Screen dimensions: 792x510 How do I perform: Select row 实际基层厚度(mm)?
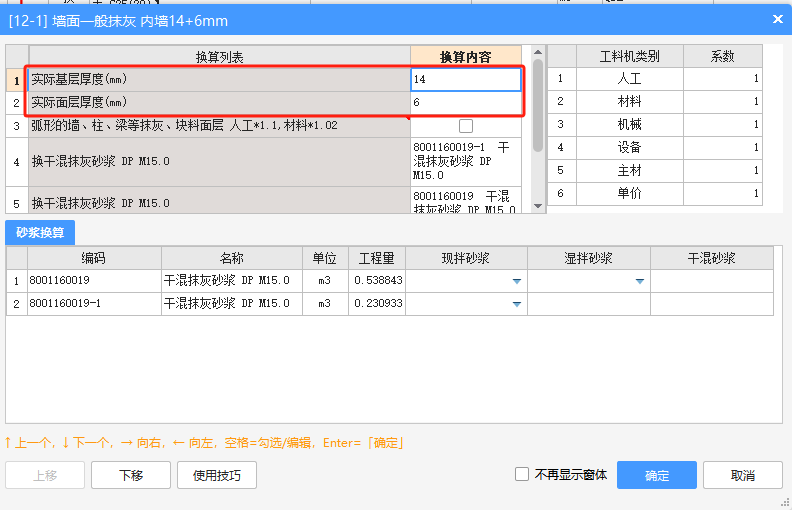click(219, 79)
